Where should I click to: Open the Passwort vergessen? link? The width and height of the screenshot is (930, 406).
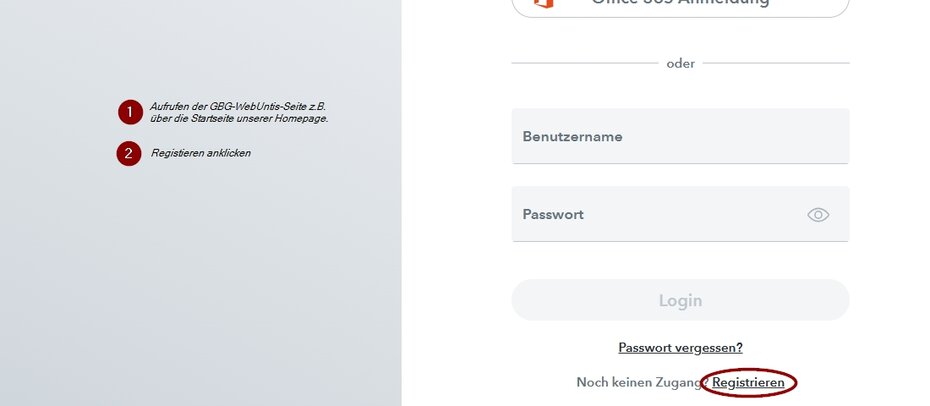click(x=680, y=348)
